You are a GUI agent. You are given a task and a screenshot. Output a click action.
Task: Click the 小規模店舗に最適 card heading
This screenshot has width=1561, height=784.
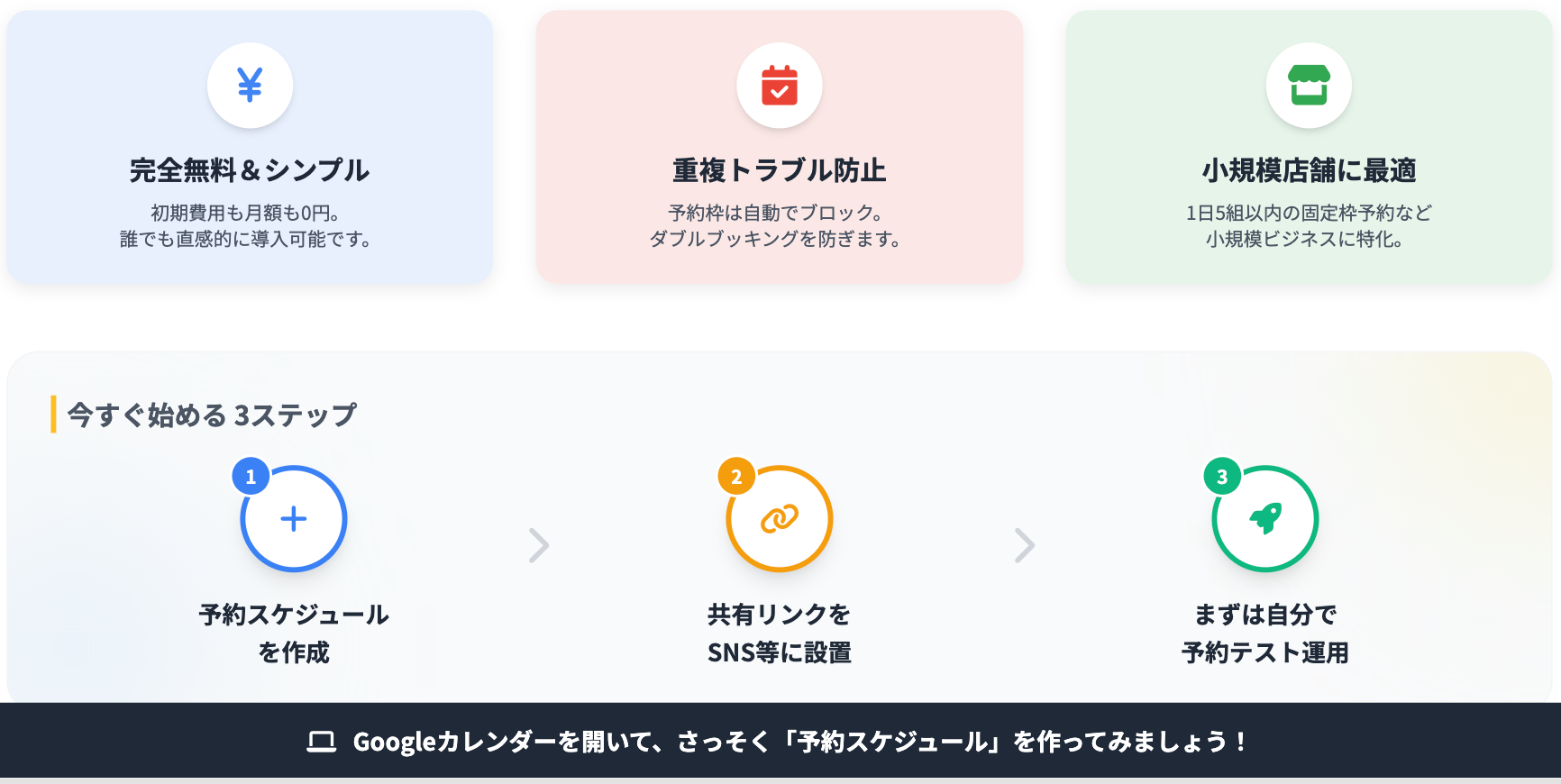pyautogui.click(x=1309, y=170)
